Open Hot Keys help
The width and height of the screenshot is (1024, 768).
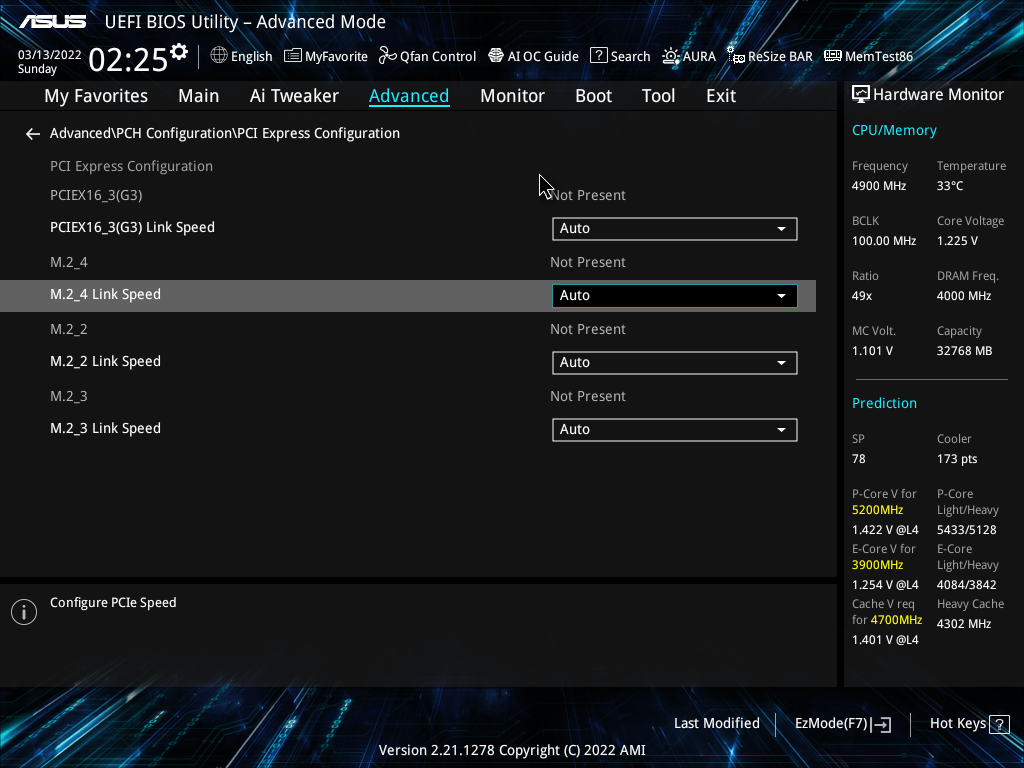coord(970,724)
